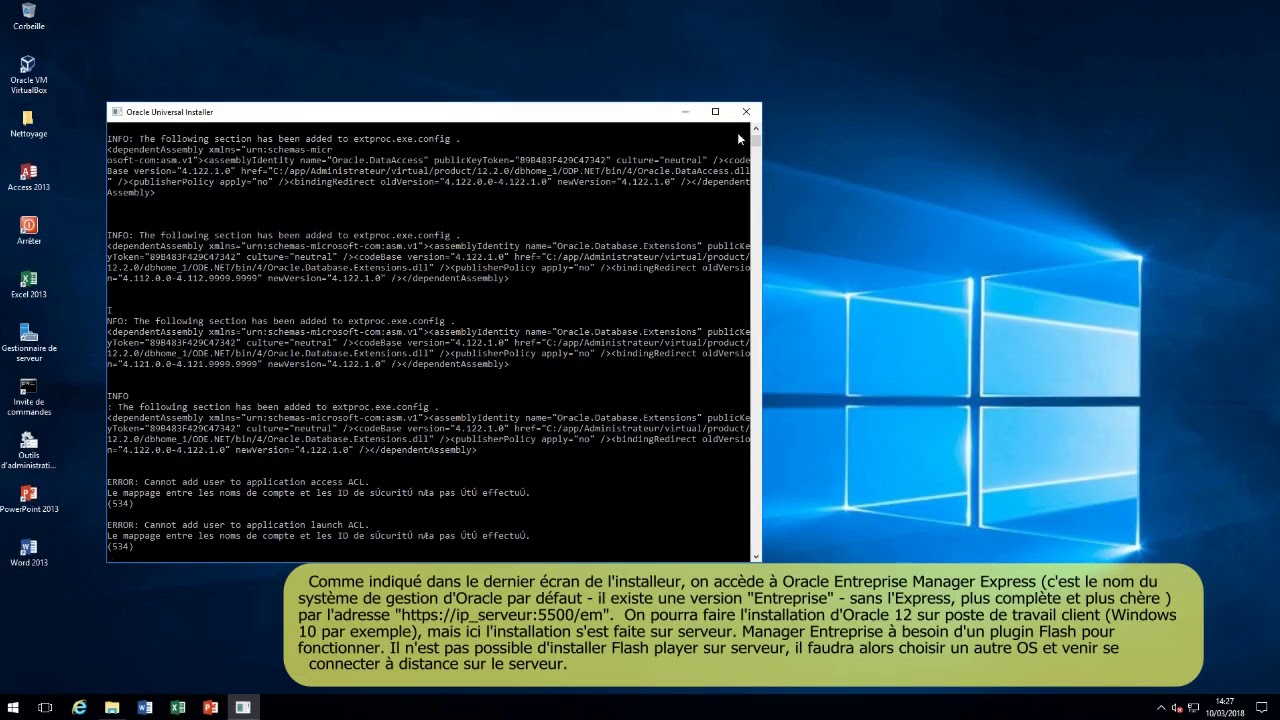
Task: Show hidden system tray icons
Action: coord(1161,707)
